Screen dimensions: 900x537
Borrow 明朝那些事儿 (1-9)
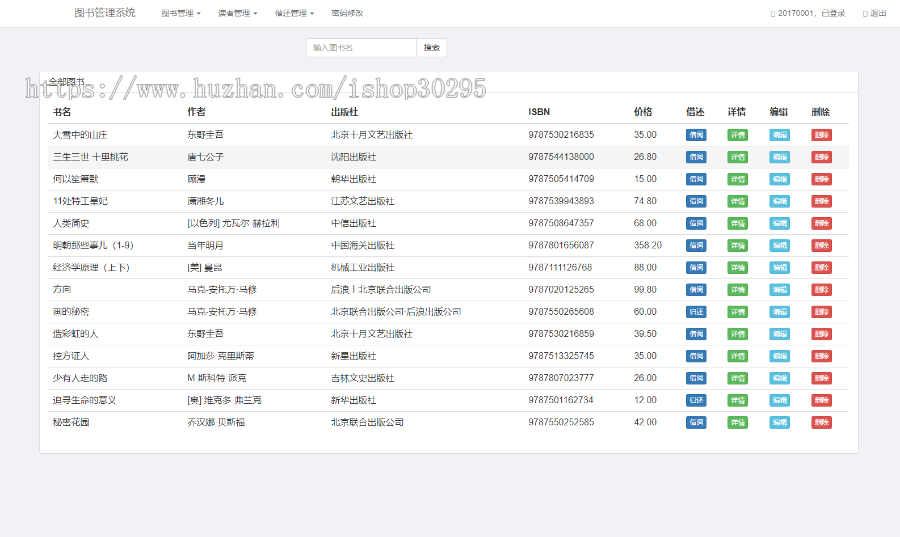click(696, 246)
